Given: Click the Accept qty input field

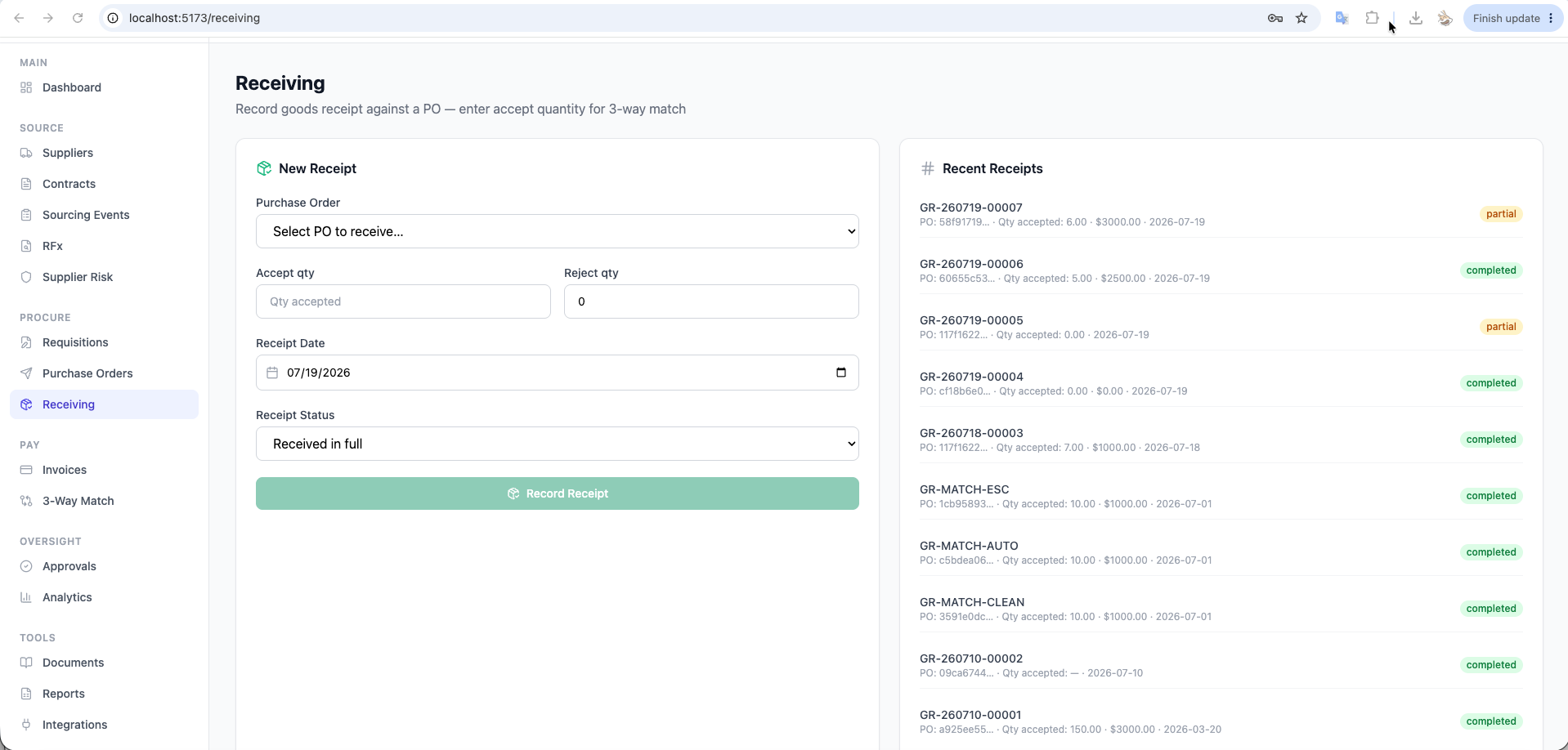Looking at the screenshot, I should (403, 301).
